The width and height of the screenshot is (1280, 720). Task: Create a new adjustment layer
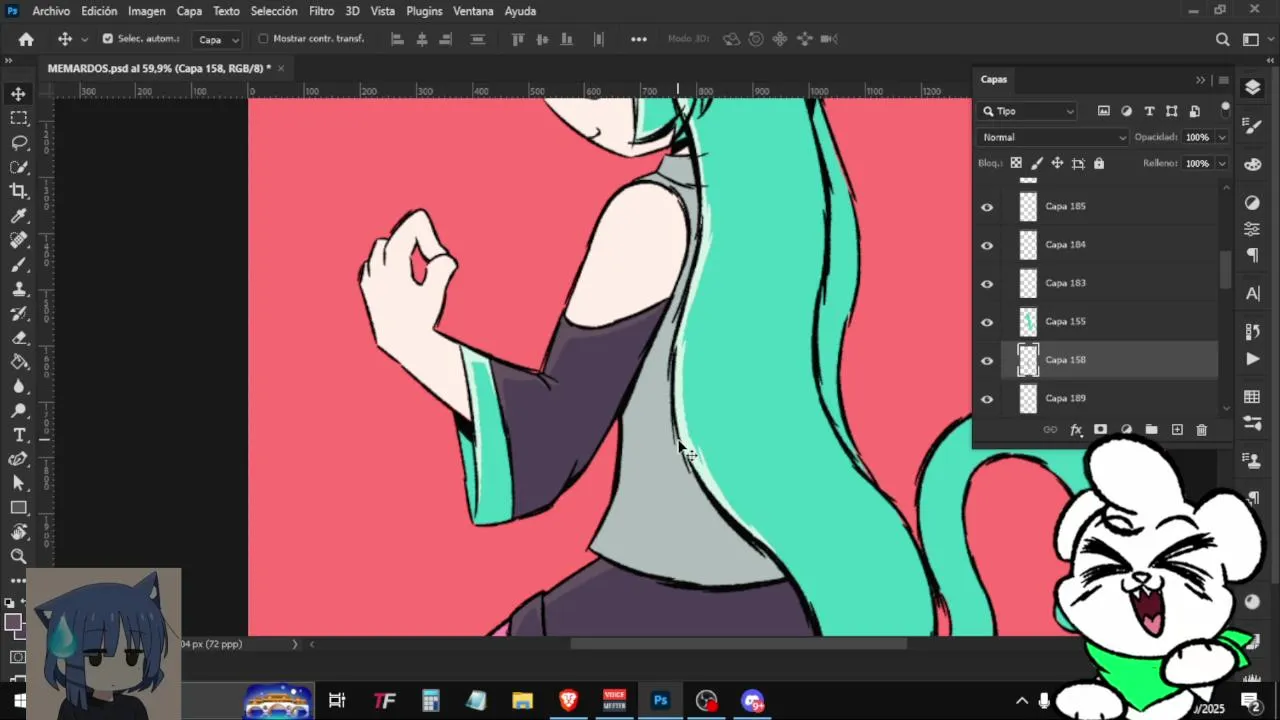[1126, 430]
